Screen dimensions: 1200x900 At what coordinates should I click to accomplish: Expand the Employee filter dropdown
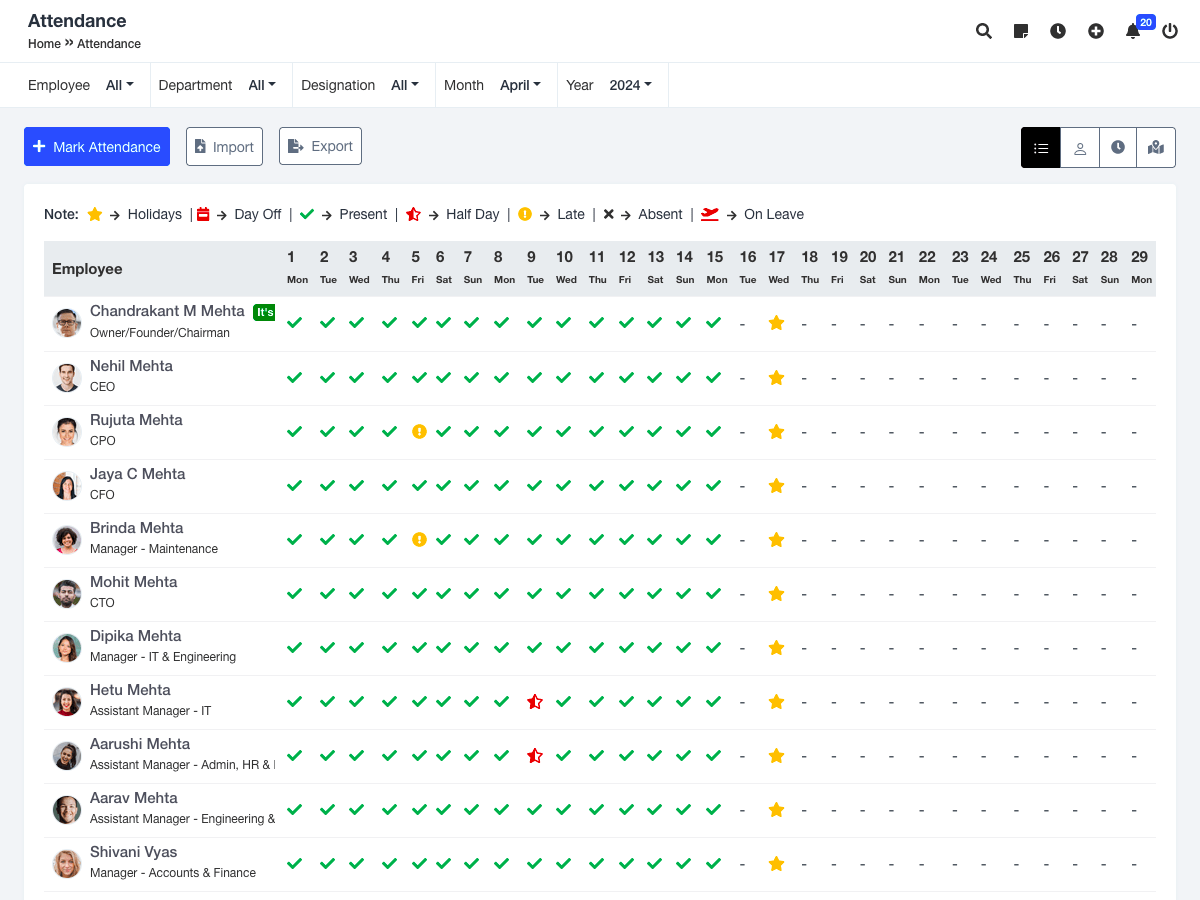pos(120,85)
